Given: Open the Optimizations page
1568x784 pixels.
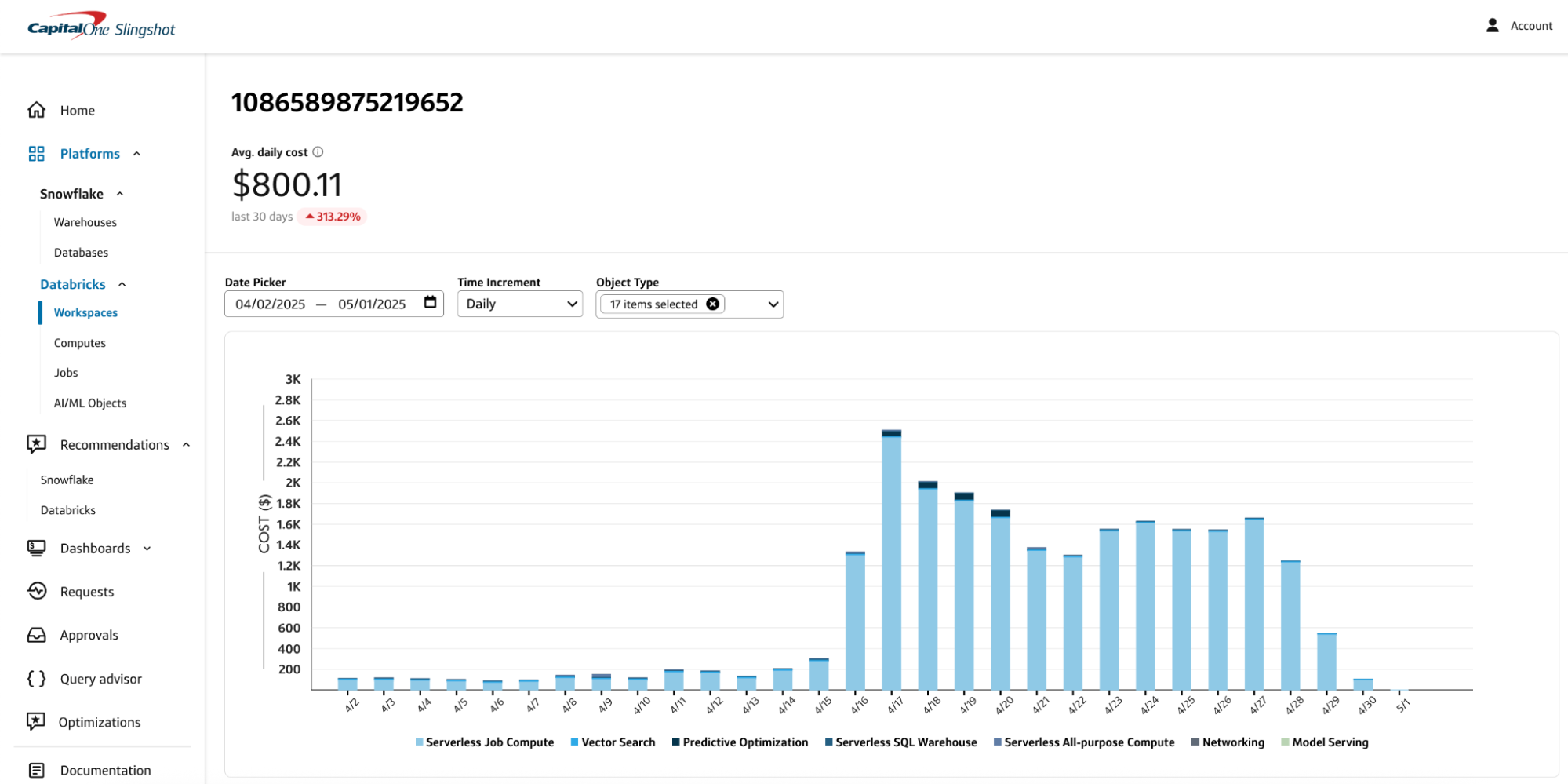Looking at the screenshot, I should point(100,722).
